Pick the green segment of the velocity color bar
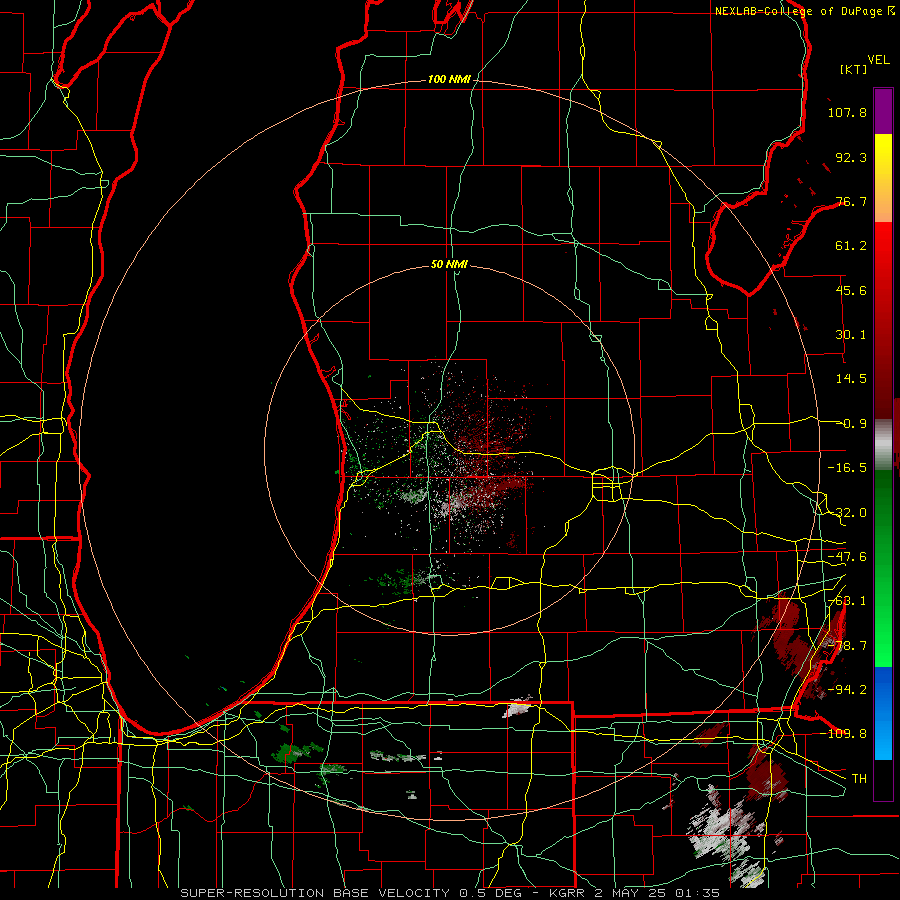This screenshot has width=900, height=900. pyautogui.click(x=883, y=568)
